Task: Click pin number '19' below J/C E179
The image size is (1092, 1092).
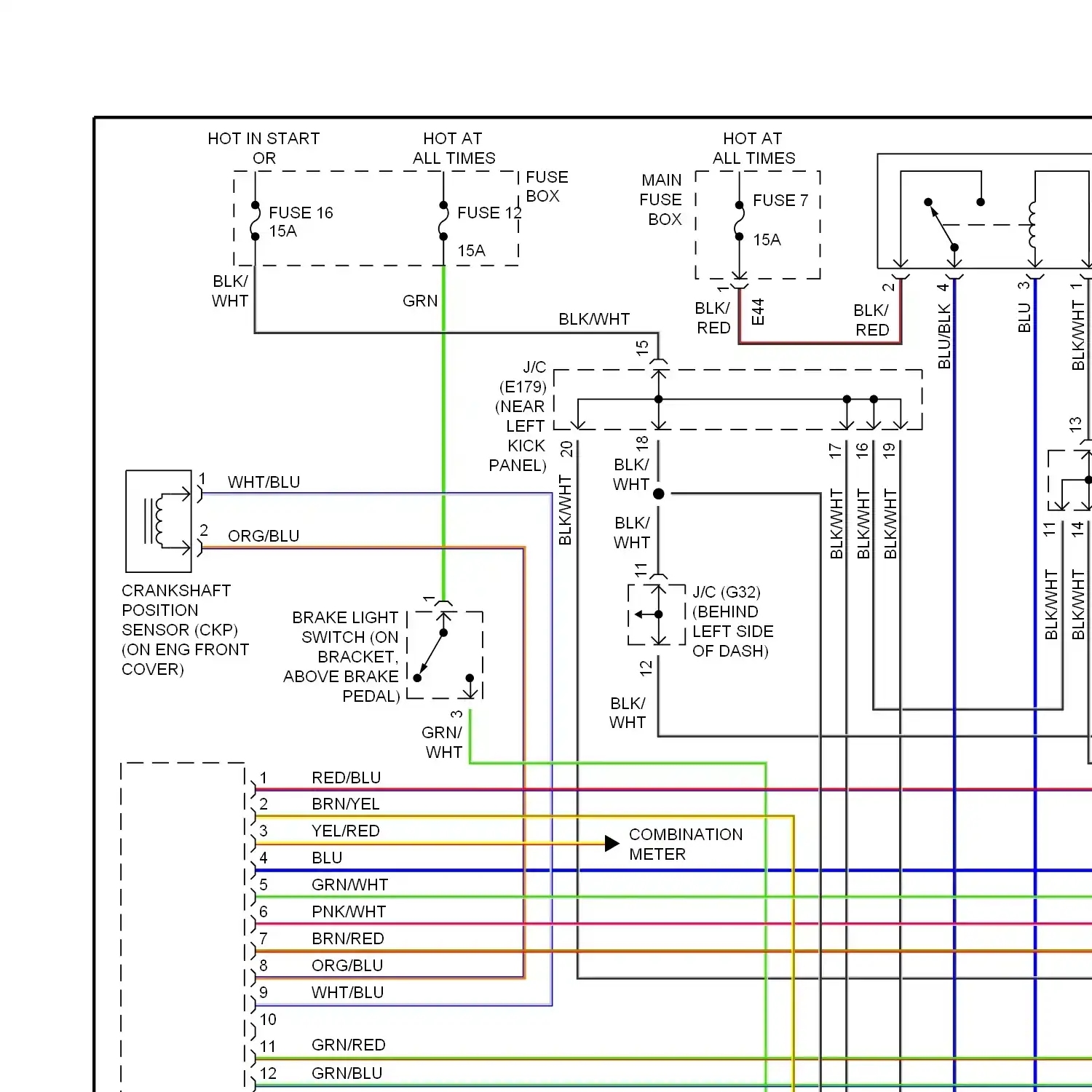Action: click(889, 451)
